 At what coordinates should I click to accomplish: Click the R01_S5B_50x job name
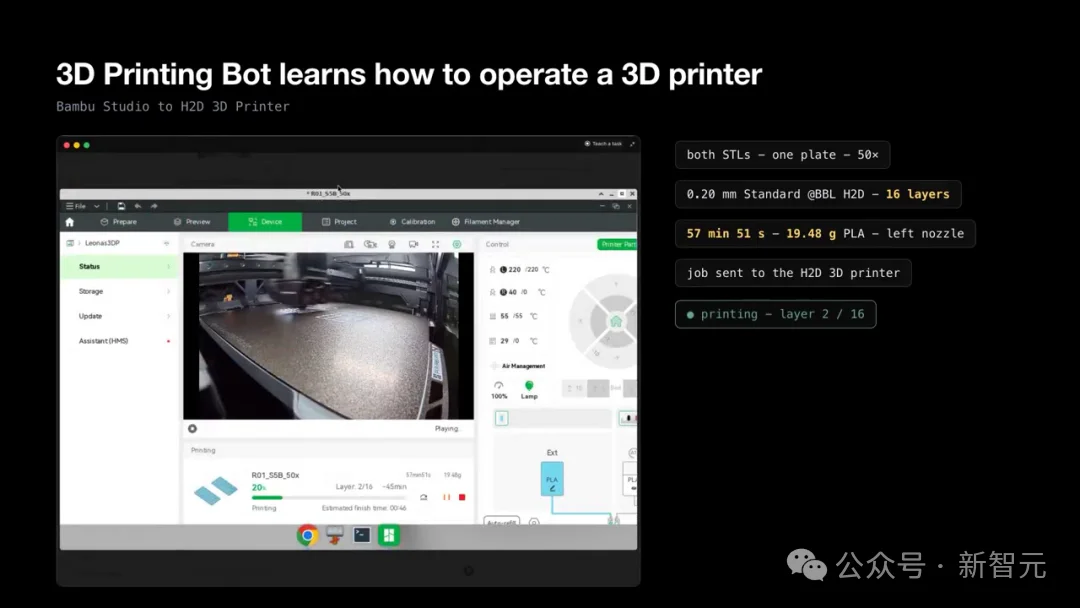[x=275, y=475]
